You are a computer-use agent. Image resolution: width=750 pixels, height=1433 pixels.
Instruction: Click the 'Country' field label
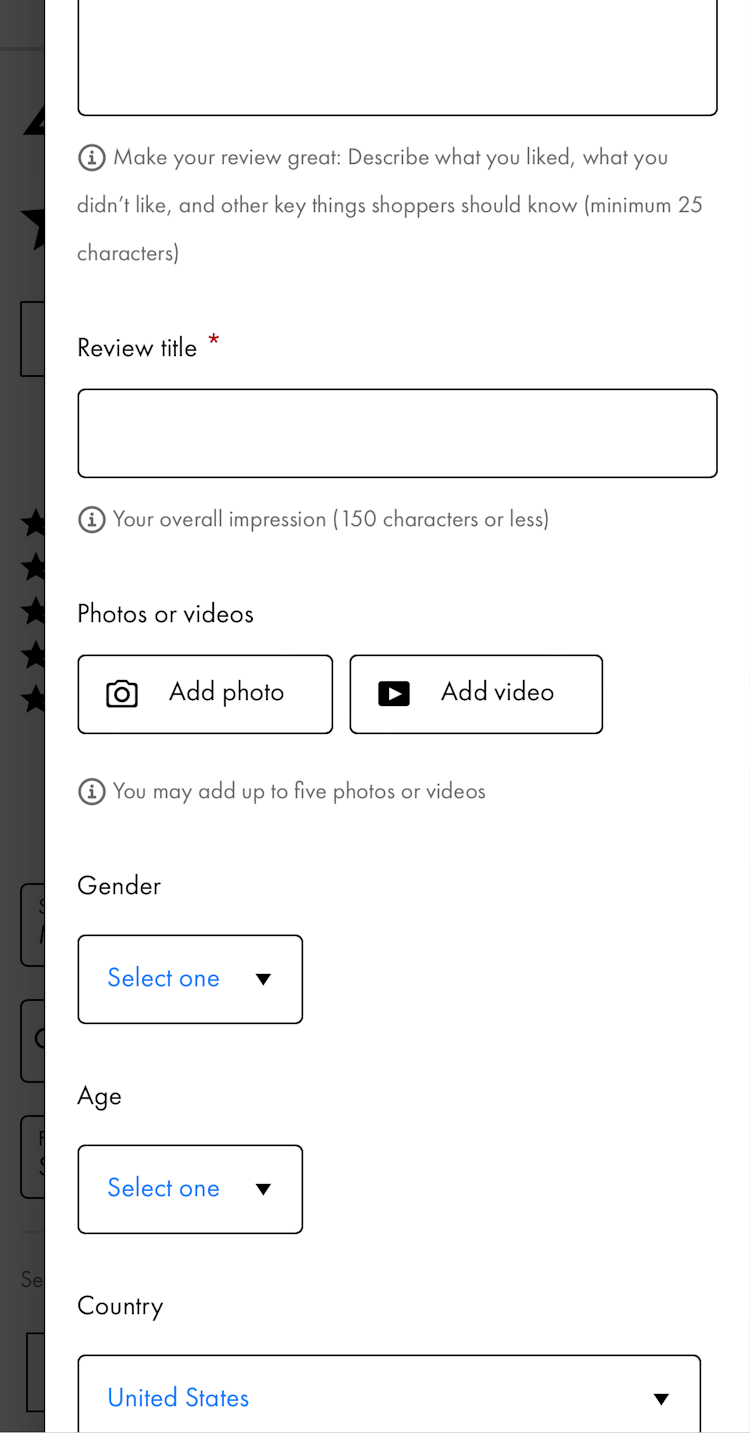click(120, 1306)
